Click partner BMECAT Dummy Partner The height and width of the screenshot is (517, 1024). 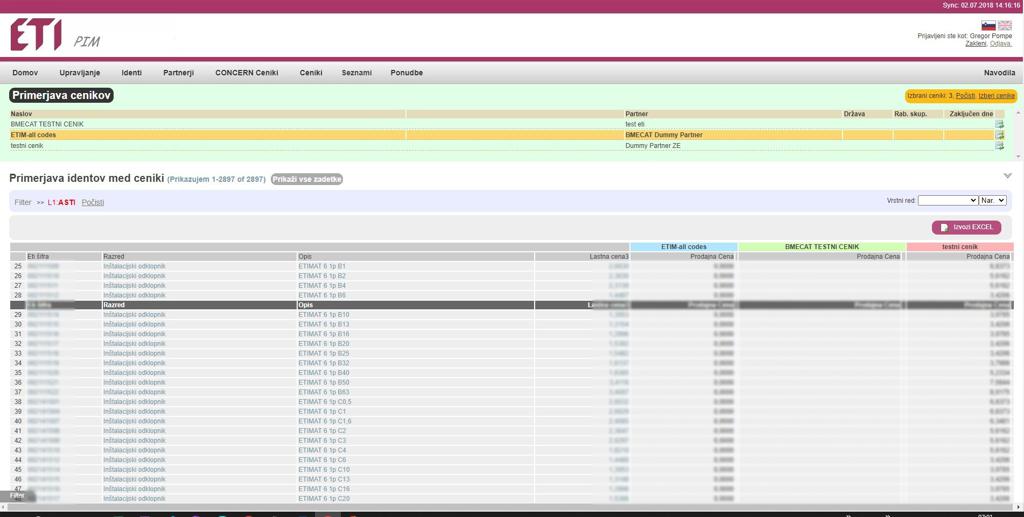tap(664, 135)
